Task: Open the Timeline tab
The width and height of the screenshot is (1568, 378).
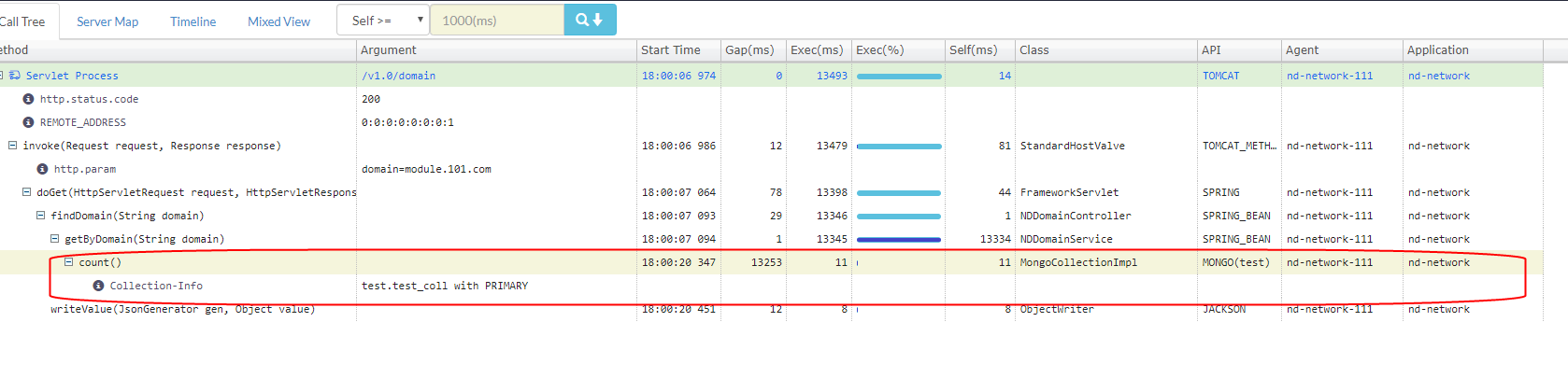Action: [192, 21]
